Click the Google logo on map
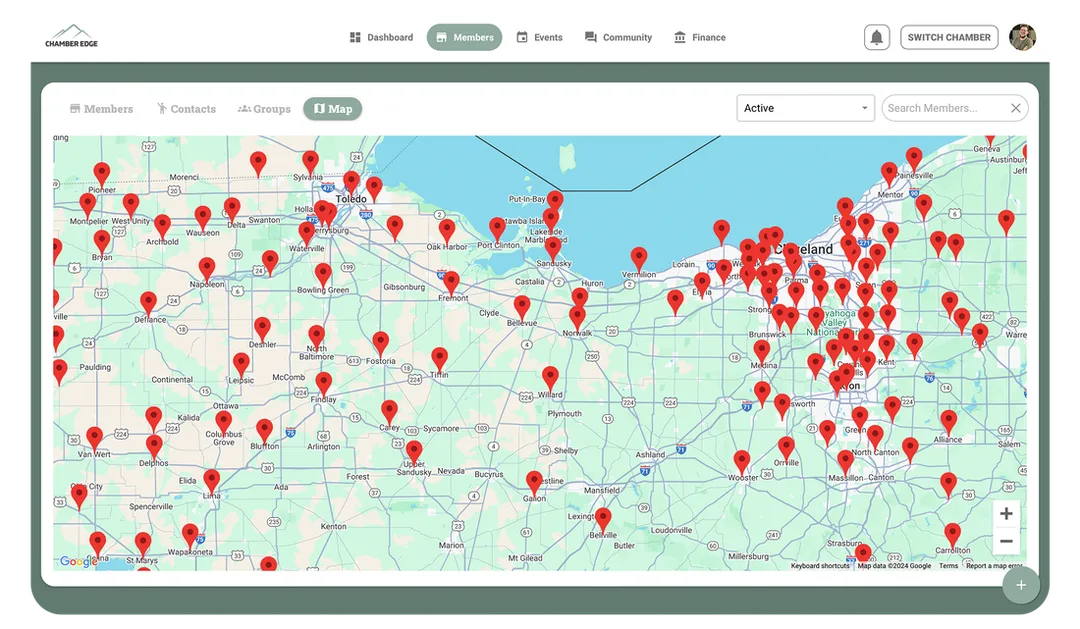Viewport: 1080px width, 629px height. click(x=78, y=561)
